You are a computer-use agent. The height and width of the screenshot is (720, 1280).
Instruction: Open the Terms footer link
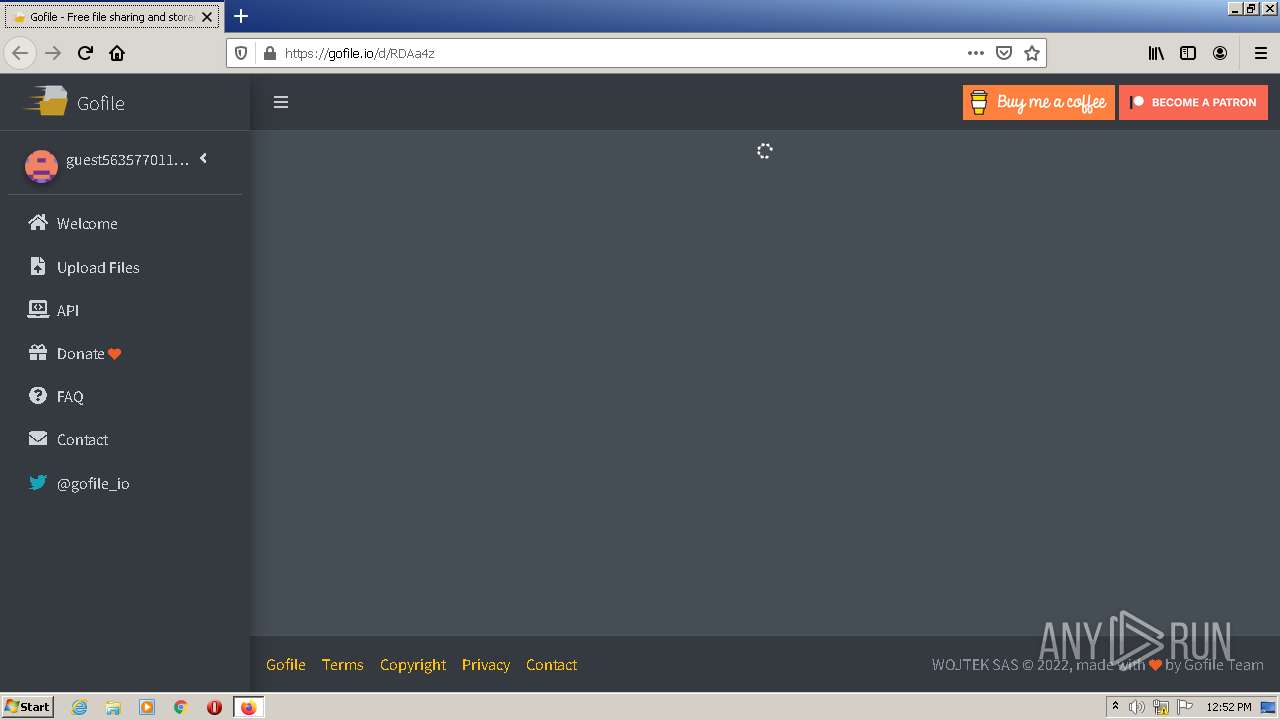[343, 664]
